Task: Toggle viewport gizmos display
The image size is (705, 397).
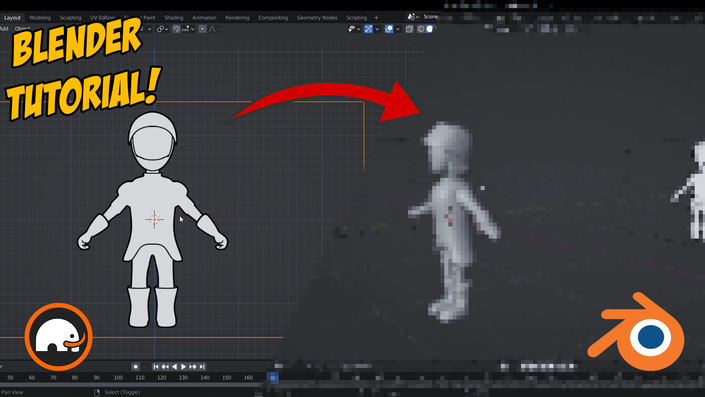Action: click(x=369, y=29)
